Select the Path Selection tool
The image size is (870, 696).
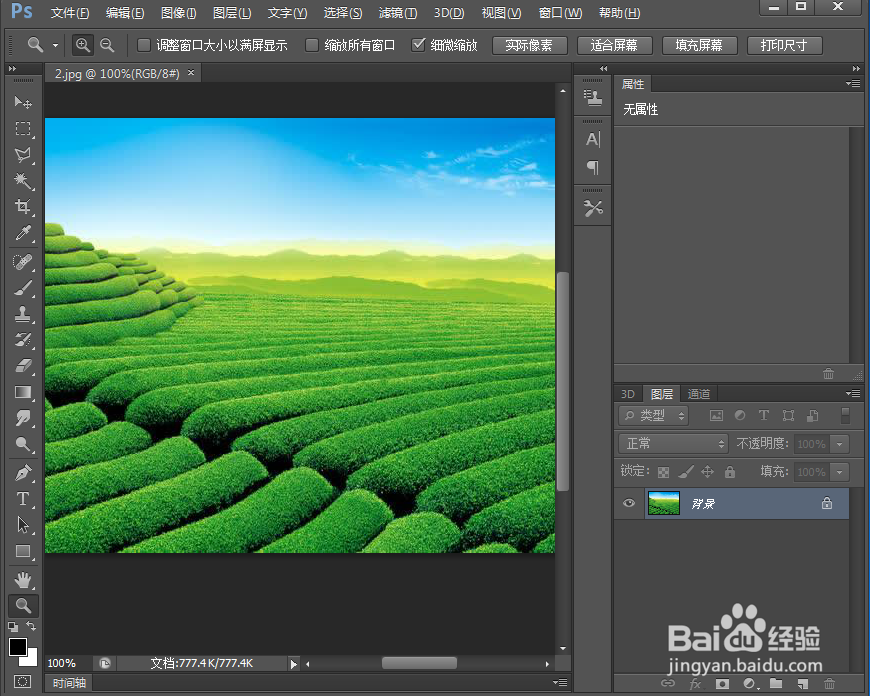point(23,525)
